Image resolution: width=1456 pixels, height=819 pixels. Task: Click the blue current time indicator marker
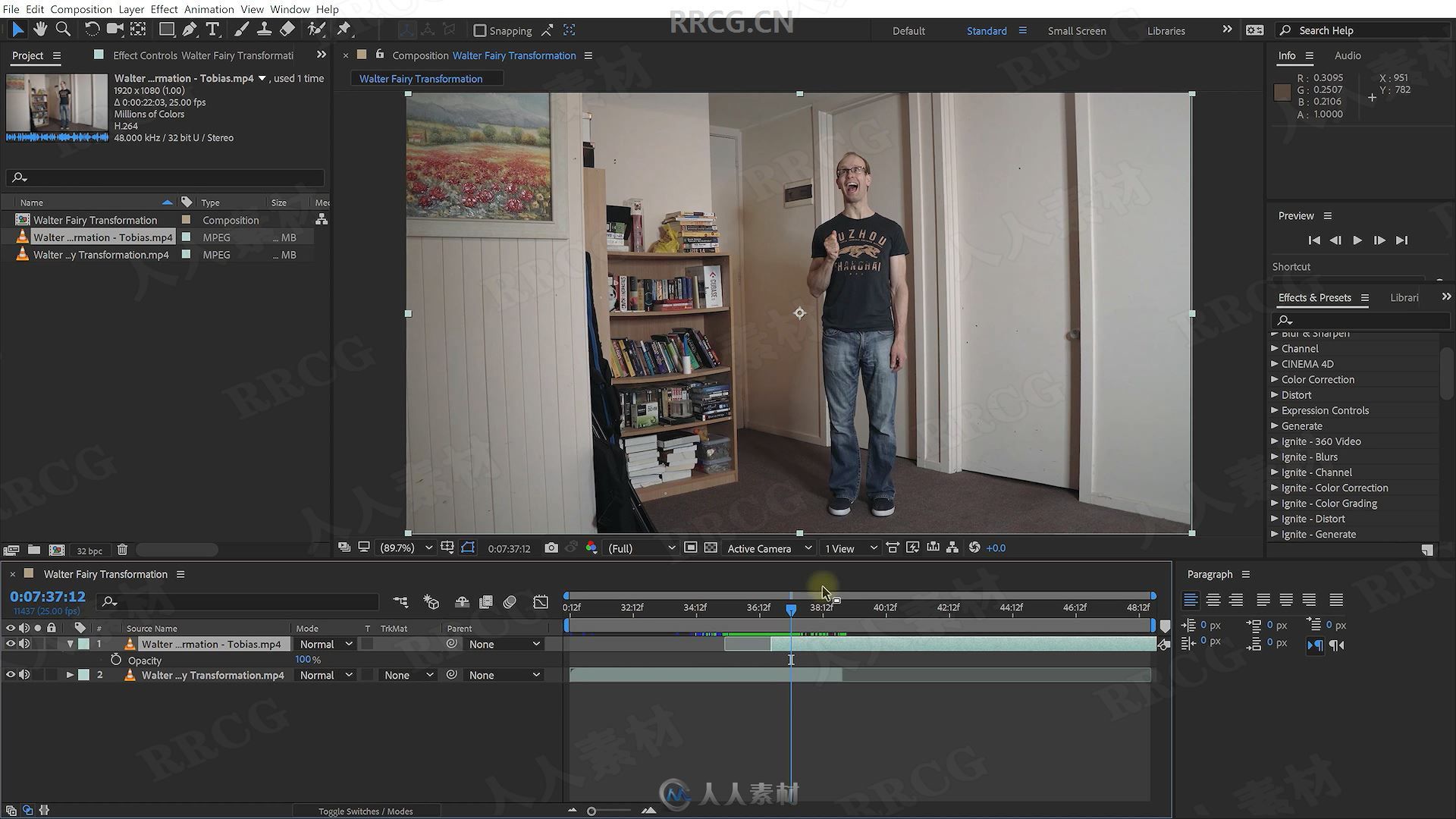click(x=791, y=609)
